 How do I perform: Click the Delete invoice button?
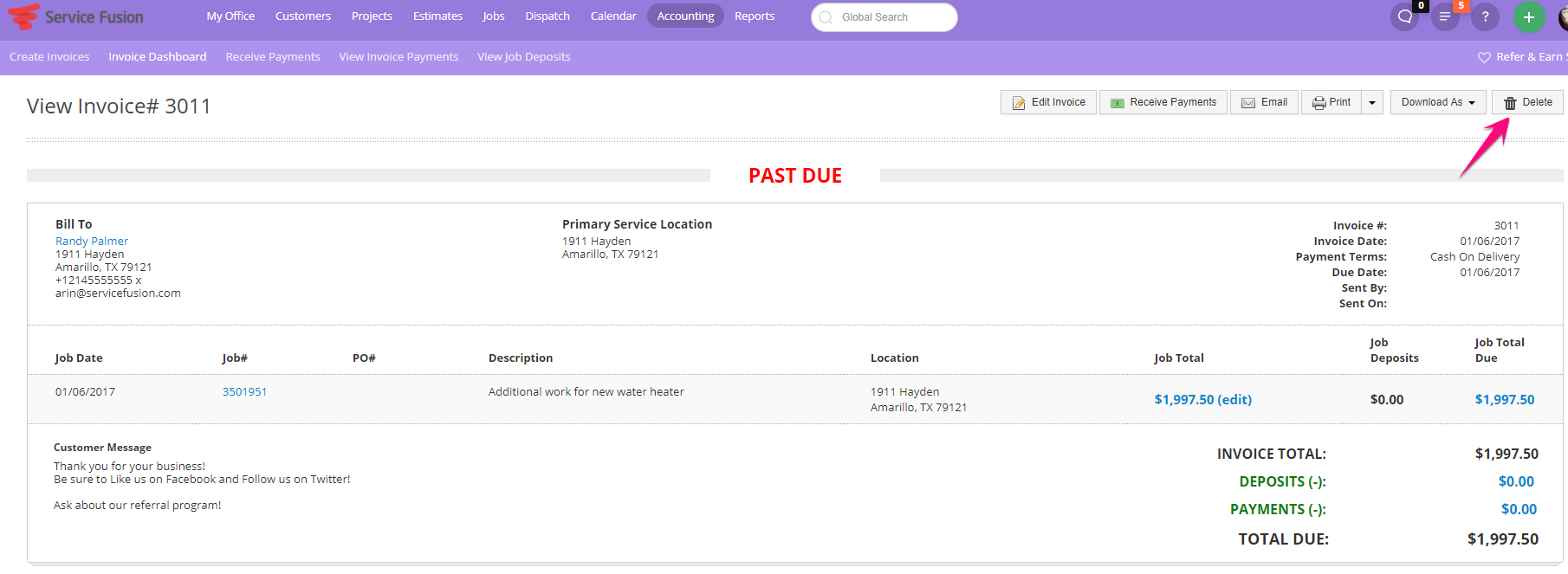(x=1527, y=102)
